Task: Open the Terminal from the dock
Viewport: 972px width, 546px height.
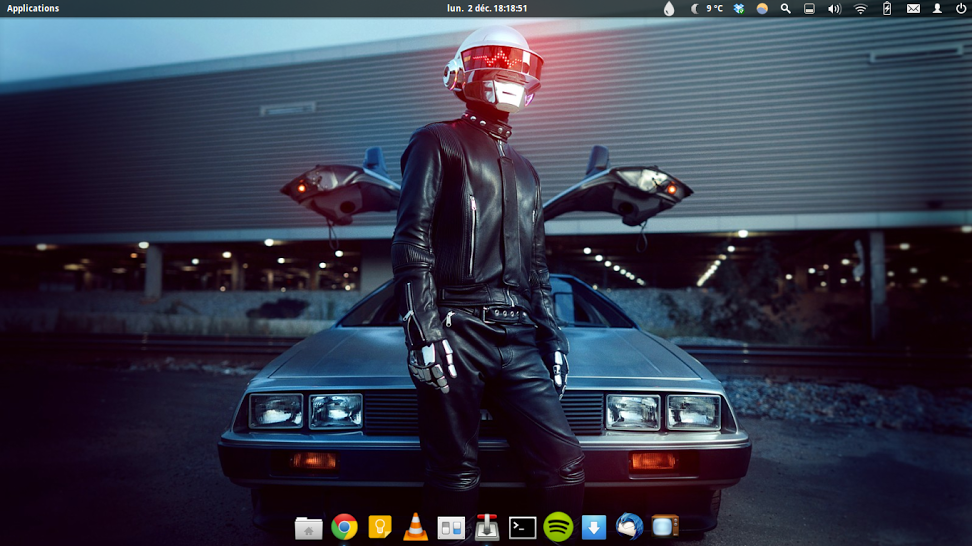Action: (x=523, y=527)
